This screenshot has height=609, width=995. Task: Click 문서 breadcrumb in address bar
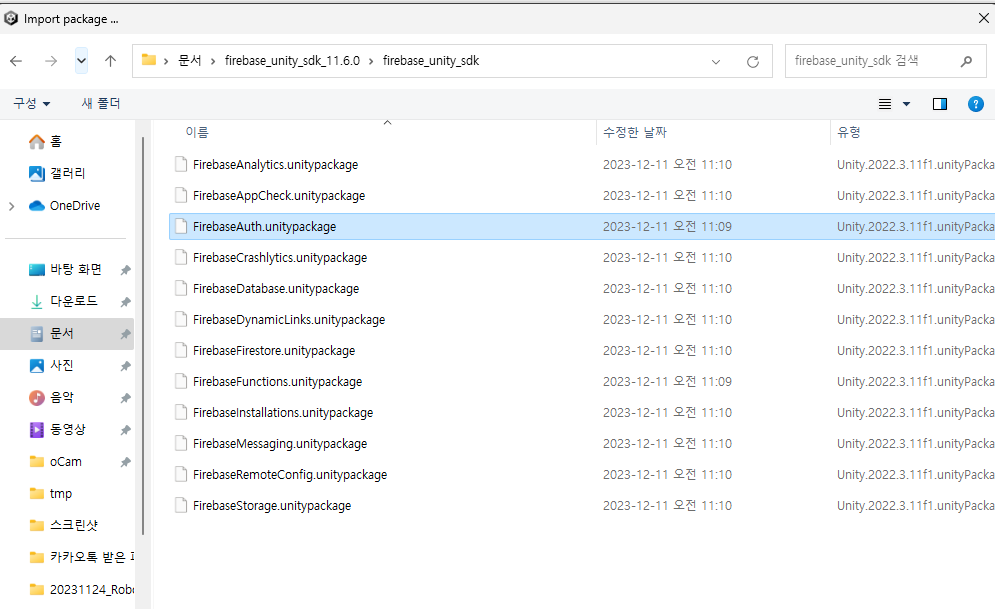point(189,61)
